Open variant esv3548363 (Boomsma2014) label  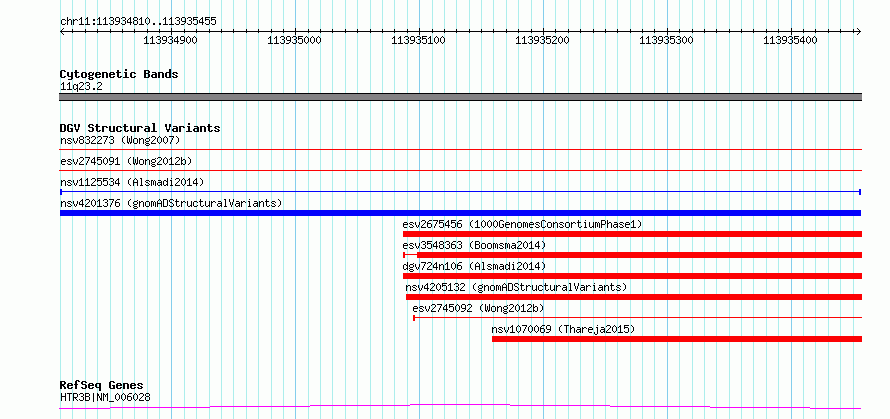pyautogui.click(x=474, y=245)
